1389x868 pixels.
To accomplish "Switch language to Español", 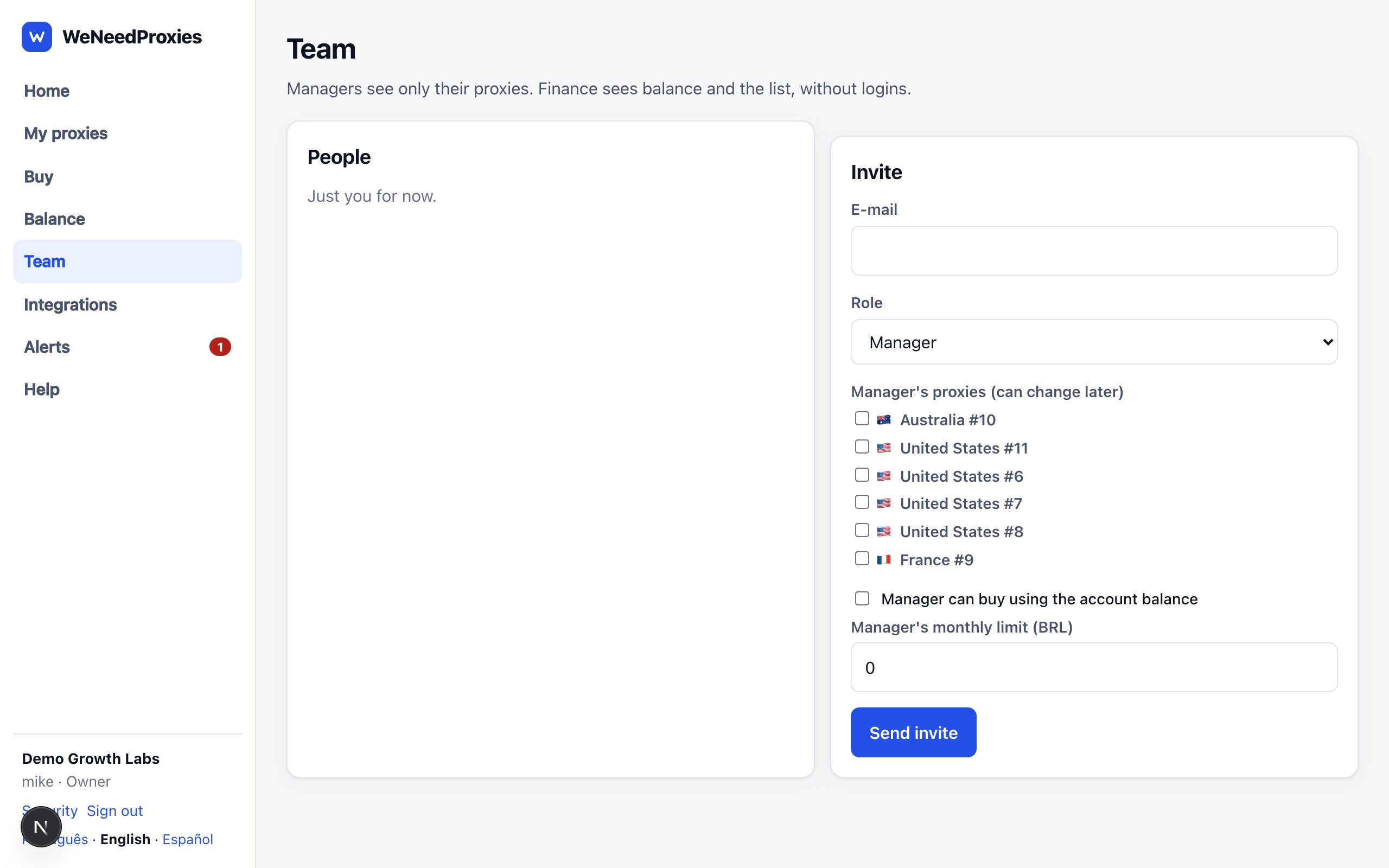I will [x=188, y=839].
